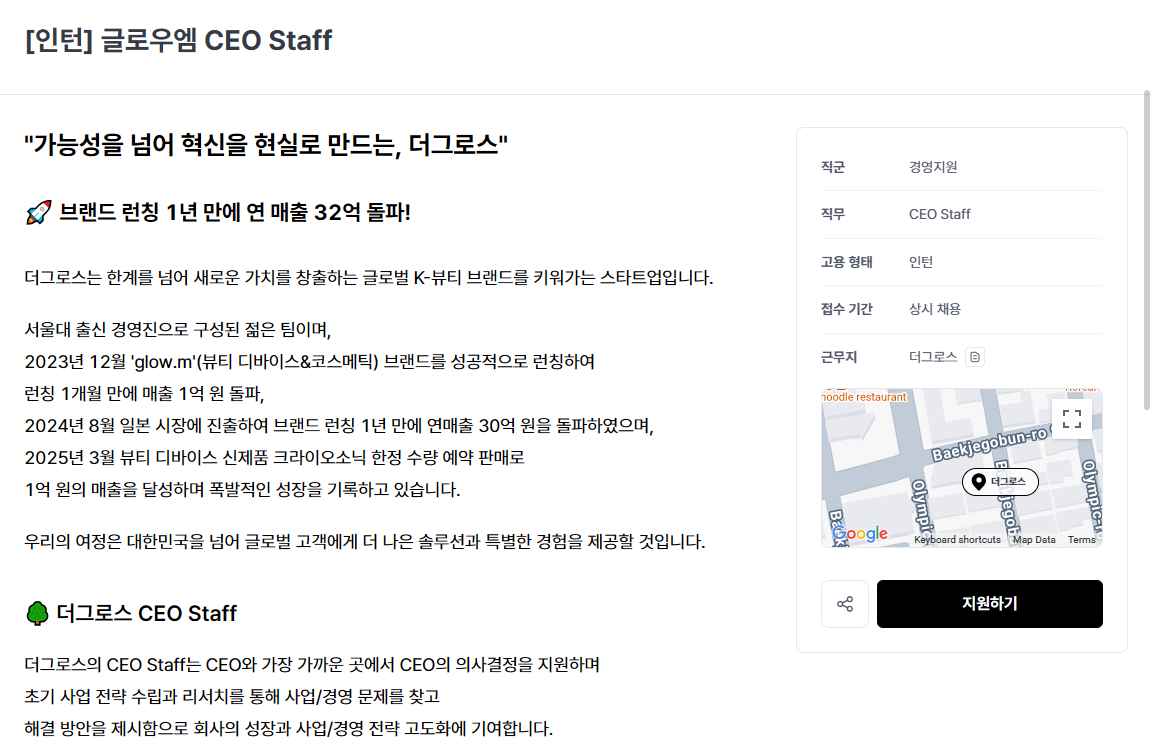Click the share icon beside 지원하기
Viewport: 1152px width, 756px height.
[845, 604]
